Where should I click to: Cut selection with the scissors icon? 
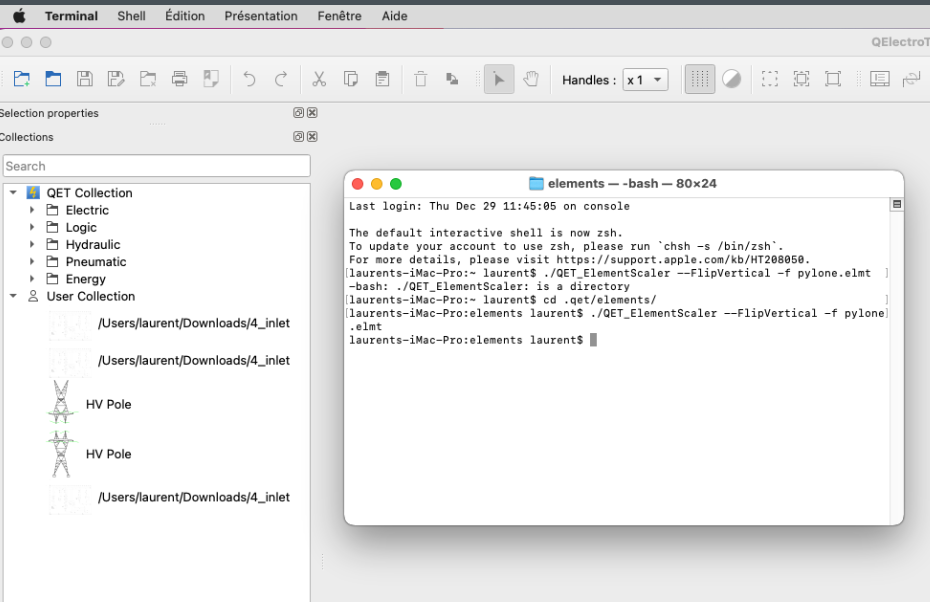pyautogui.click(x=319, y=79)
